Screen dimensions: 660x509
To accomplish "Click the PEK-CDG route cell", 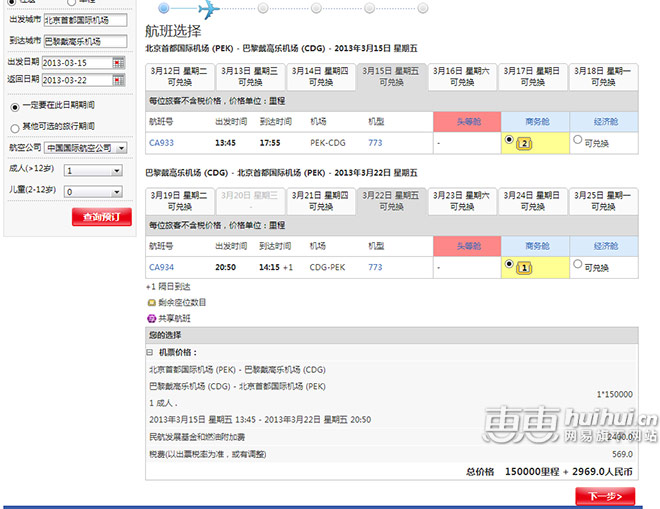I will (327, 143).
